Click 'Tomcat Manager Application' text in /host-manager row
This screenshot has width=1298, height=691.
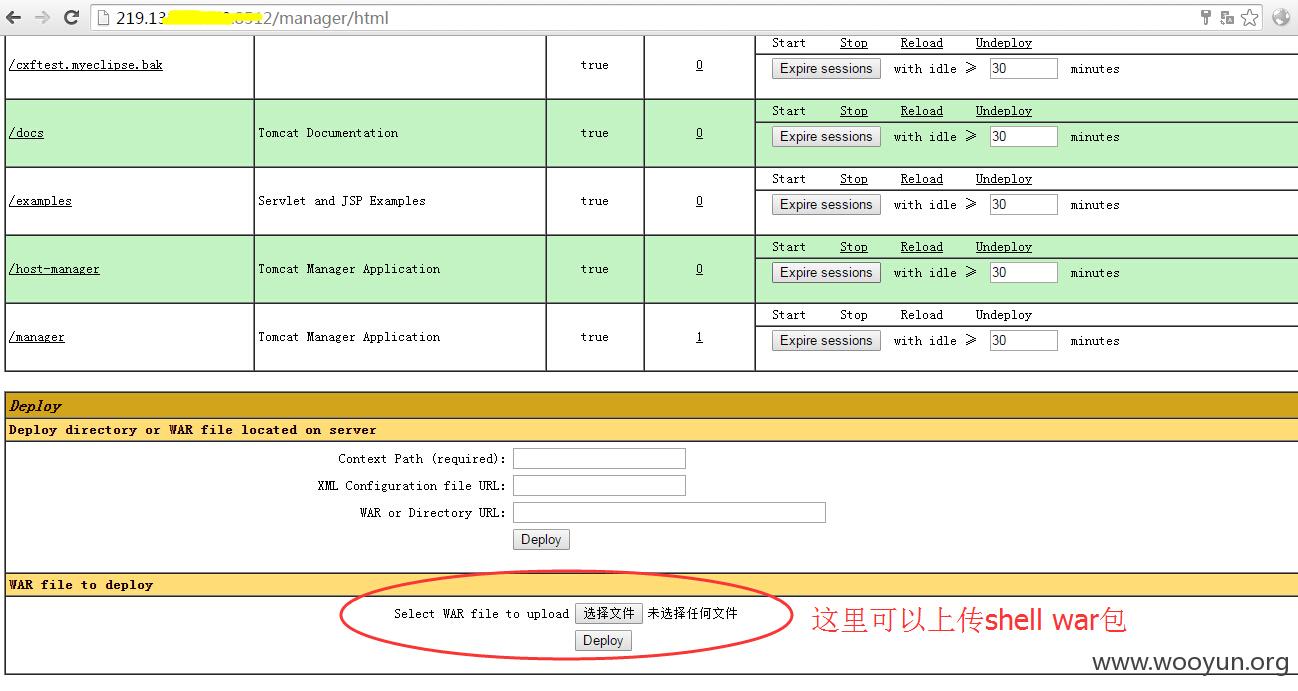coord(349,269)
